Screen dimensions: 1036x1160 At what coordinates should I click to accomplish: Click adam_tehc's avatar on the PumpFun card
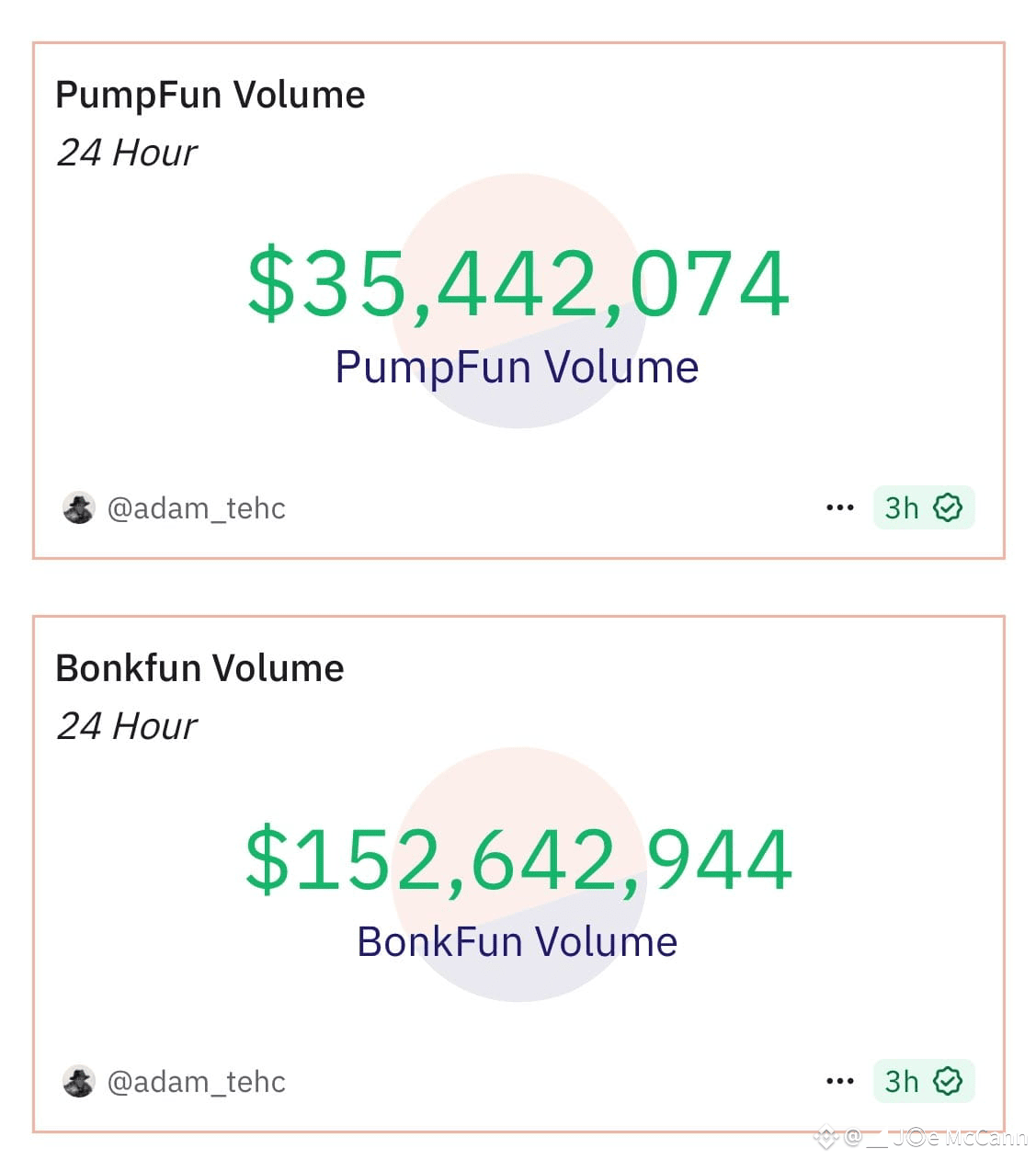(79, 507)
